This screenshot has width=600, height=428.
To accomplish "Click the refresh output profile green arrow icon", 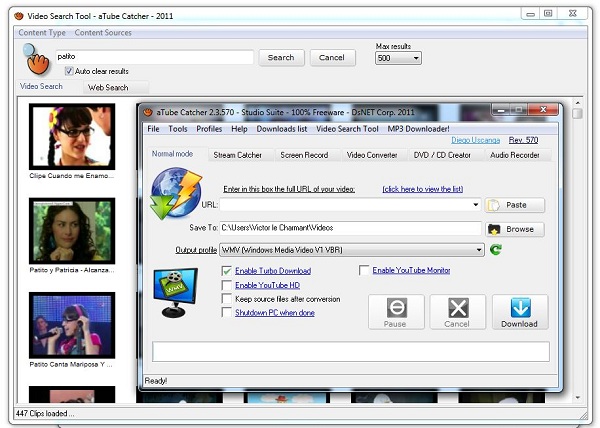I will click(496, 250).
